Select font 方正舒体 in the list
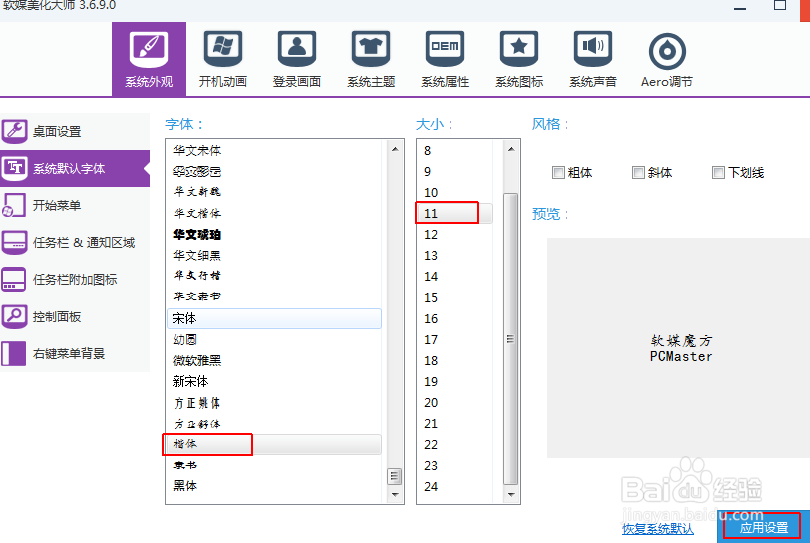 [x=274, y=424]
